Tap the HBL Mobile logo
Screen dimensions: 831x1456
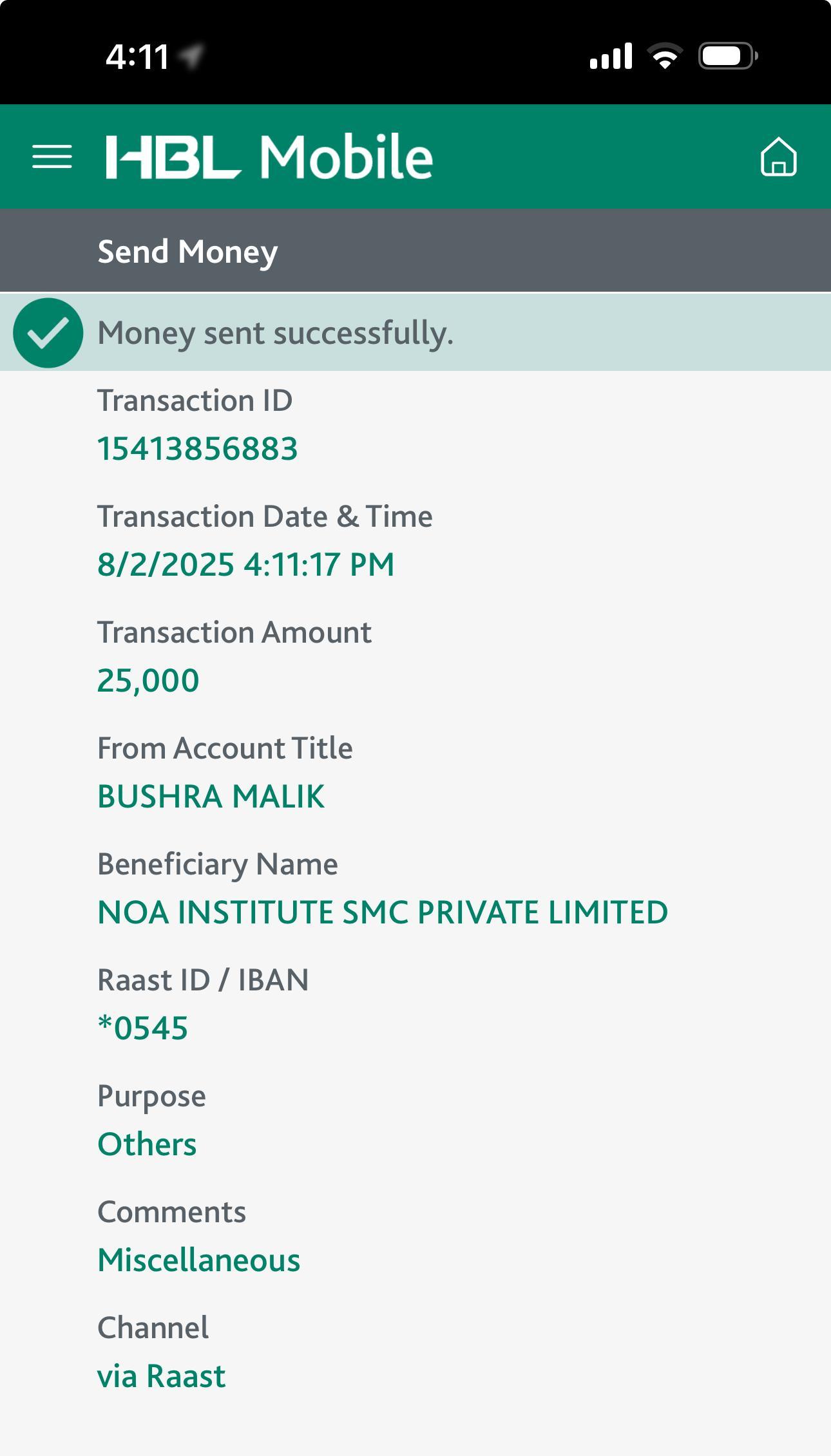click(x=269, y=156)
